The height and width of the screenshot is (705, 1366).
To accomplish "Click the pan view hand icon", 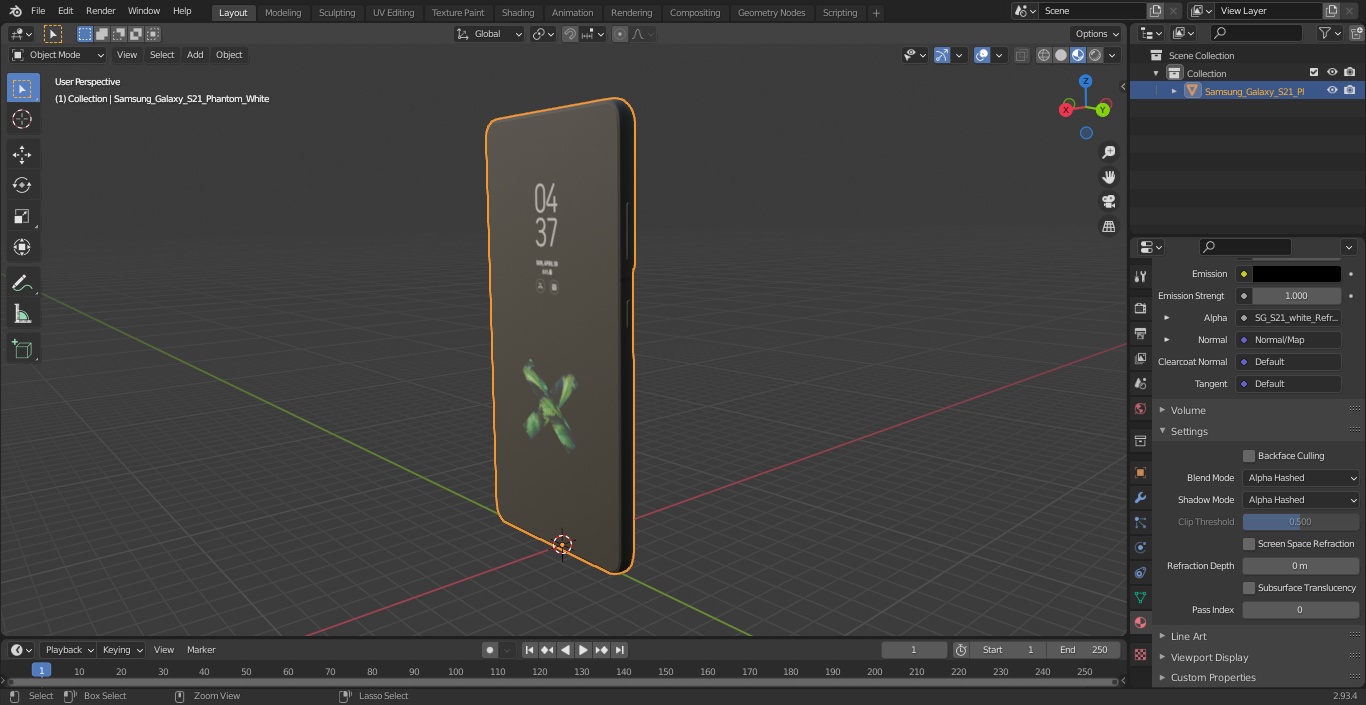I will pyautogui.click(x=1108, y=177).
